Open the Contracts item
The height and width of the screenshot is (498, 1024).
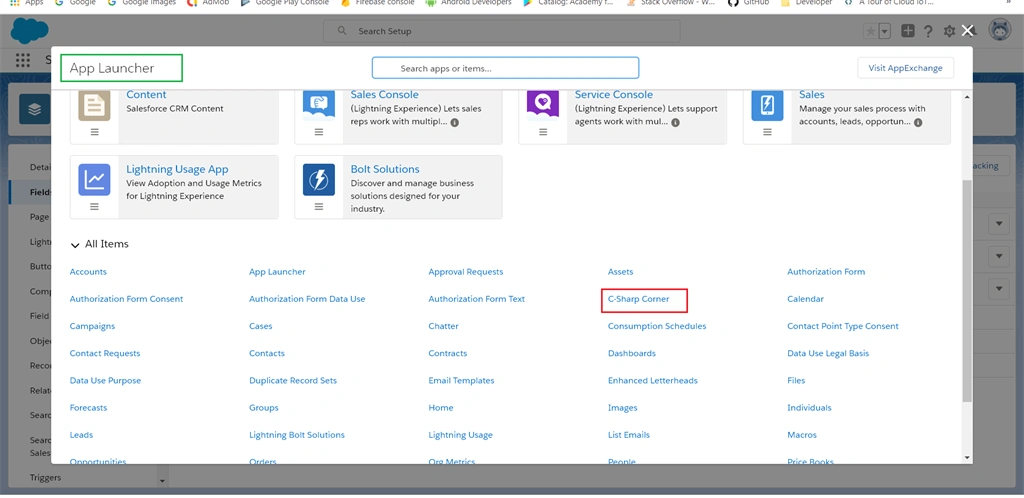[448, 353]
